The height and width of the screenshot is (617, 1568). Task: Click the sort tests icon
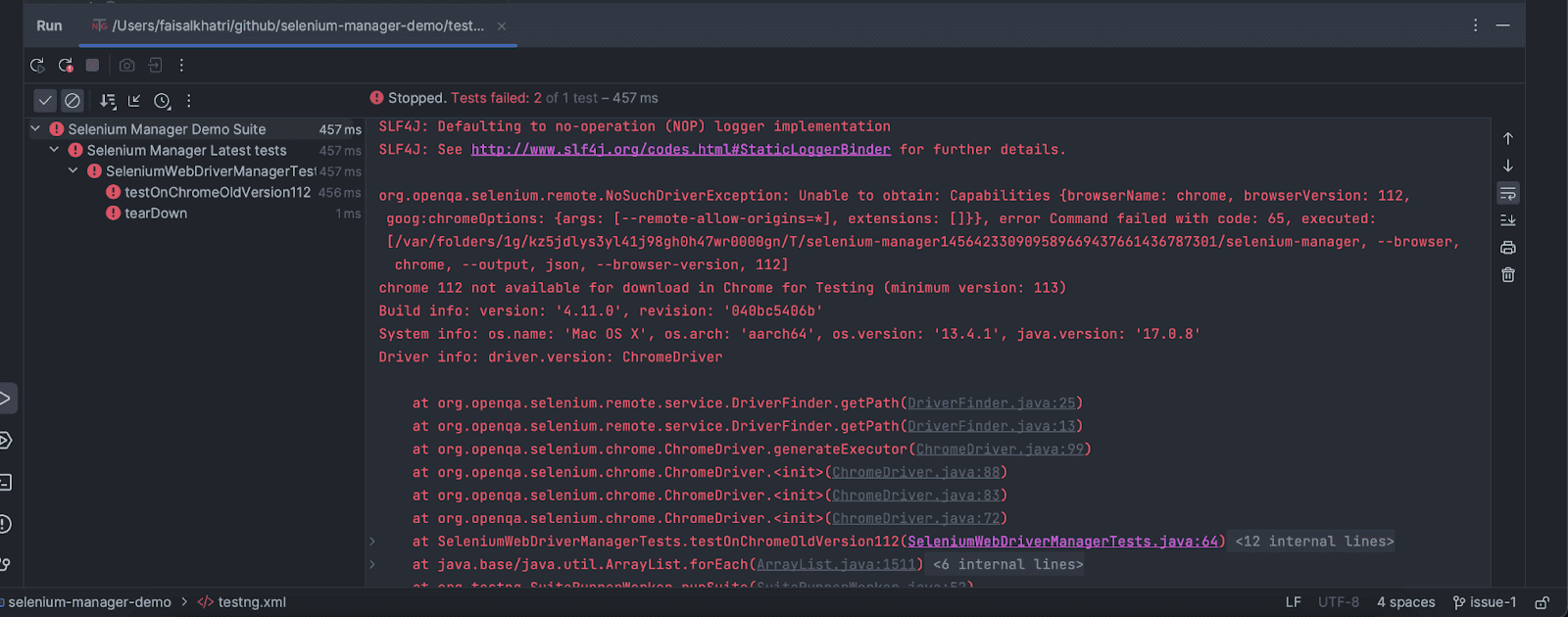click(108, 101)
